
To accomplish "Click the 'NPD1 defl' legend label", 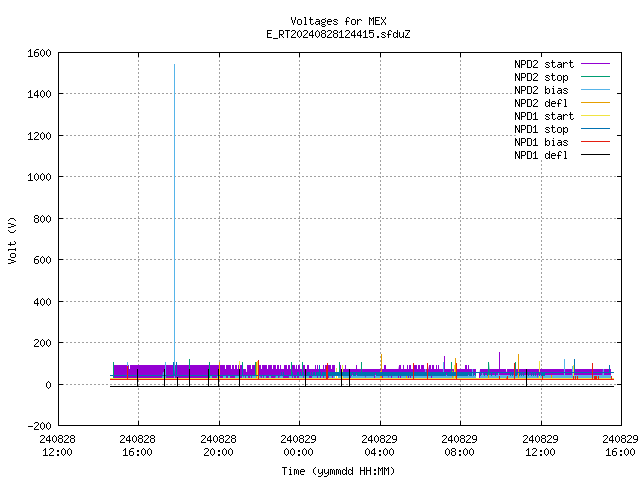I will (x=541, y=155).
